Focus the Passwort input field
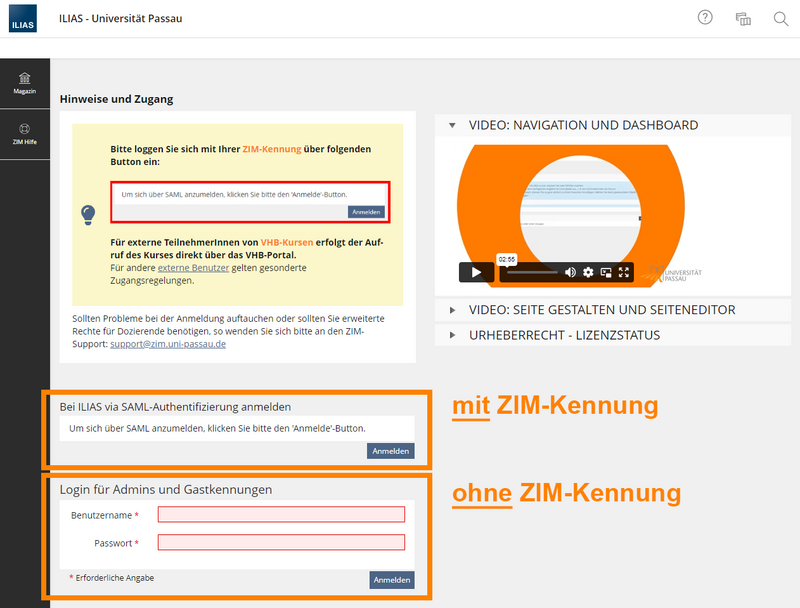Screen dimensions: 800x608 pyautogui.click(x=281, y=542)
